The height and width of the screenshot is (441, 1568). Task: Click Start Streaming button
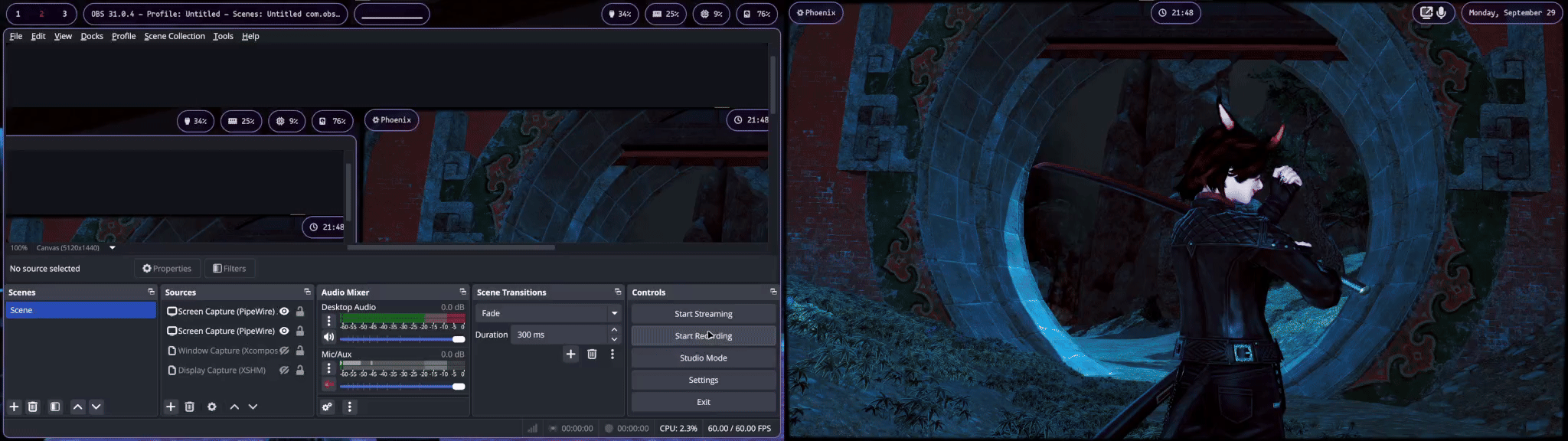703,314
